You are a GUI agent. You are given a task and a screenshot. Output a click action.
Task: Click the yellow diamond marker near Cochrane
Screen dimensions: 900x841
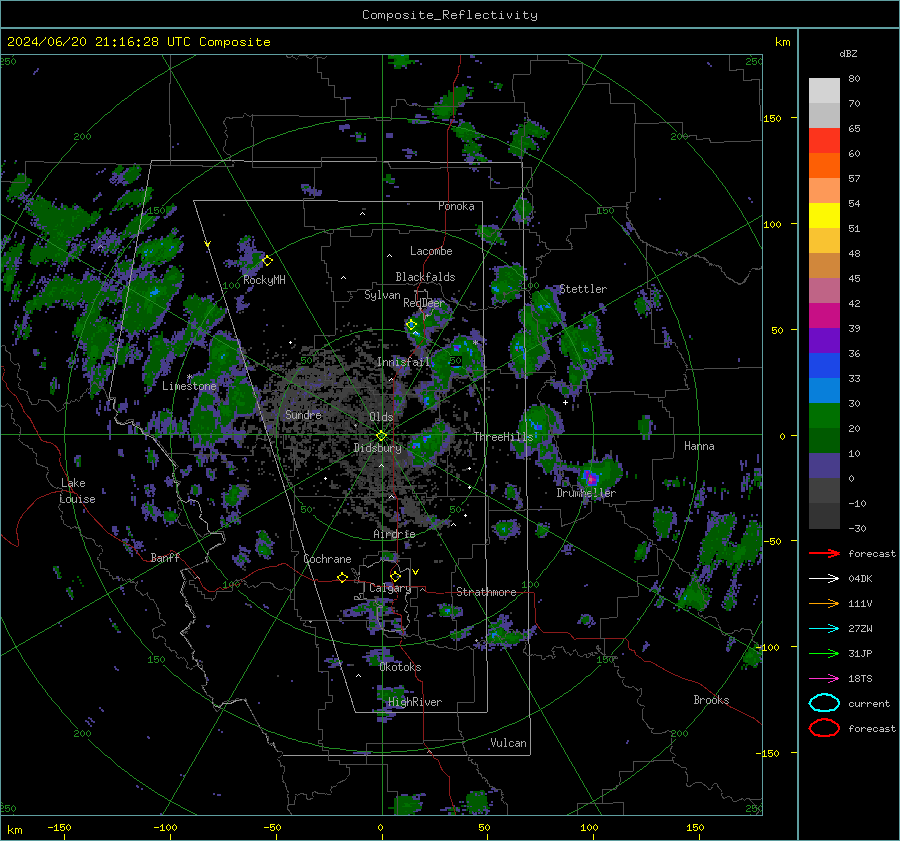342,577
